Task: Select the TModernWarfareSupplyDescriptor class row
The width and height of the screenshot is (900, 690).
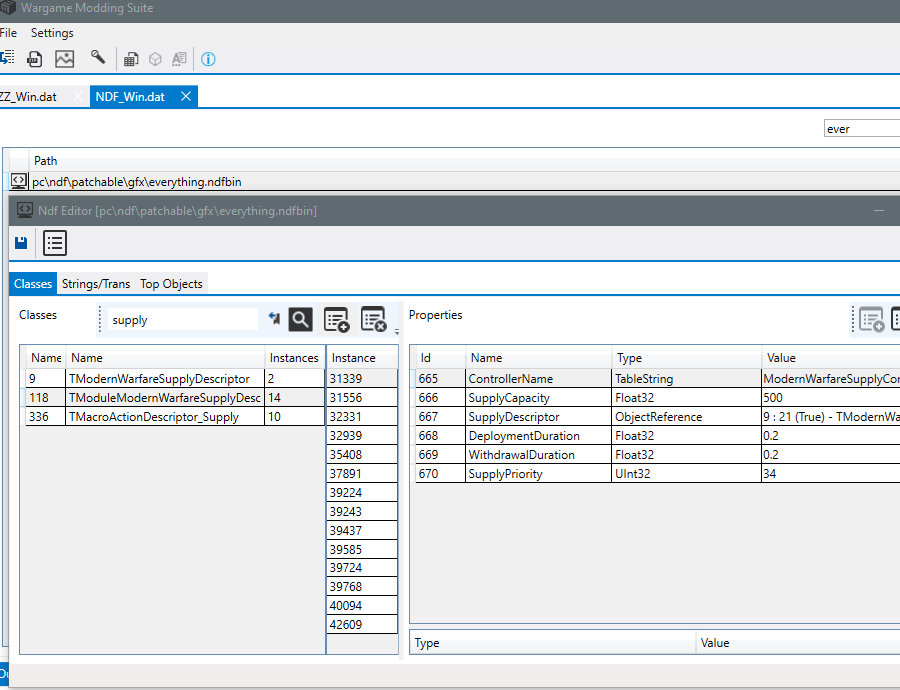Action: (175, 379)
